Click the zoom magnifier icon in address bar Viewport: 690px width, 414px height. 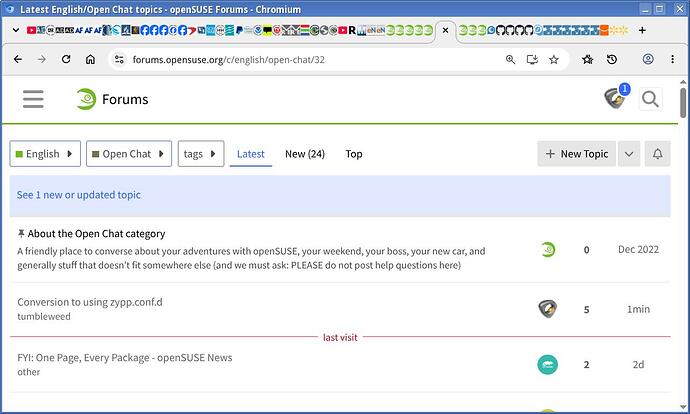tap(510, 59)
